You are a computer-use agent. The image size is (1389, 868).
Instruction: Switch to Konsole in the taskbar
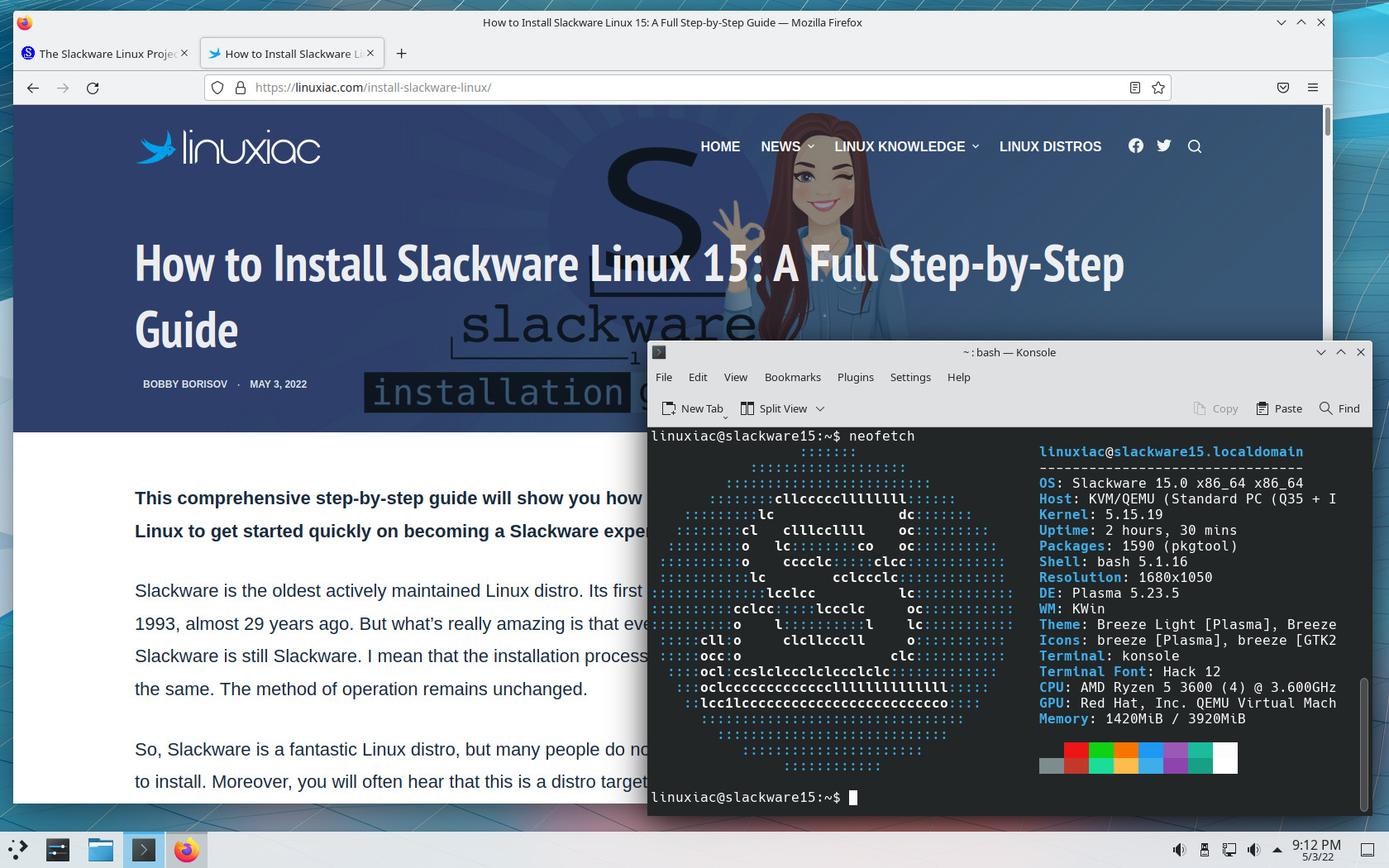pyautogui.click(x=144, y=850)
